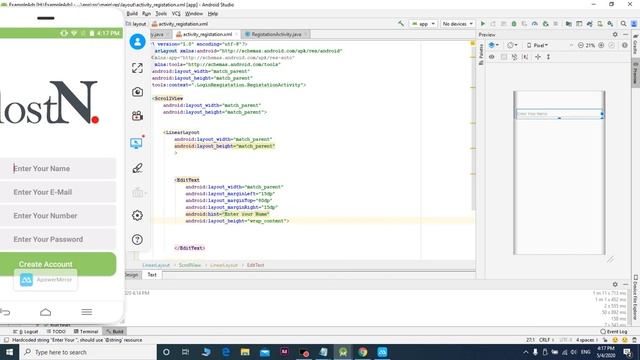The height and width of the screenshot is (360, 640).
Task: Open ApowerMirror settings gear icon
Action: 138,216
